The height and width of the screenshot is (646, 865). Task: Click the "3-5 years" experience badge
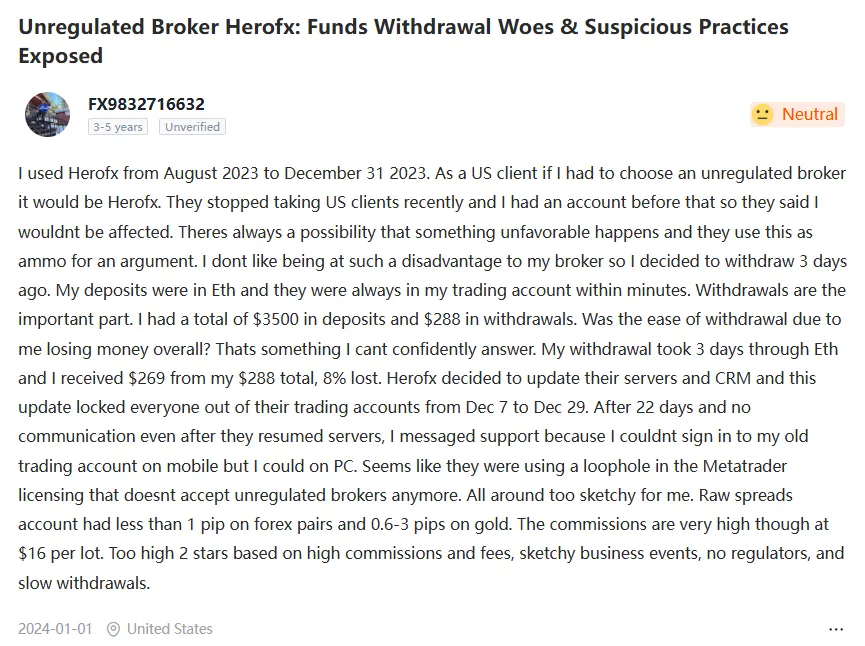[118, 127]
